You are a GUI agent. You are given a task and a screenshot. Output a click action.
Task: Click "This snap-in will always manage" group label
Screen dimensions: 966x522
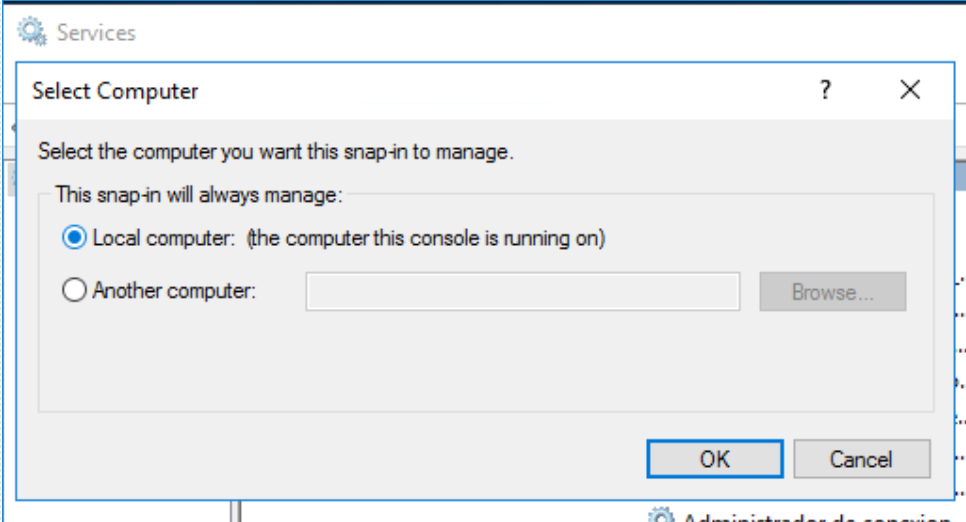click(x=198, y=195)
